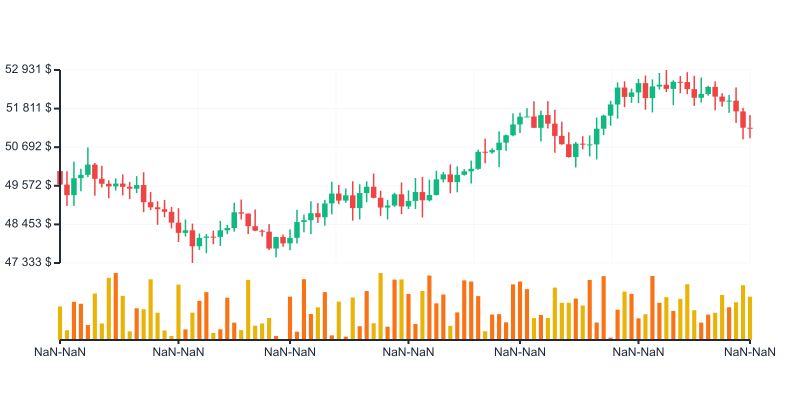The height and width of the screenshot is (400, 800).
Task: Click the lowest candlestick wick near 47 333 $
Action: [193, 258]
